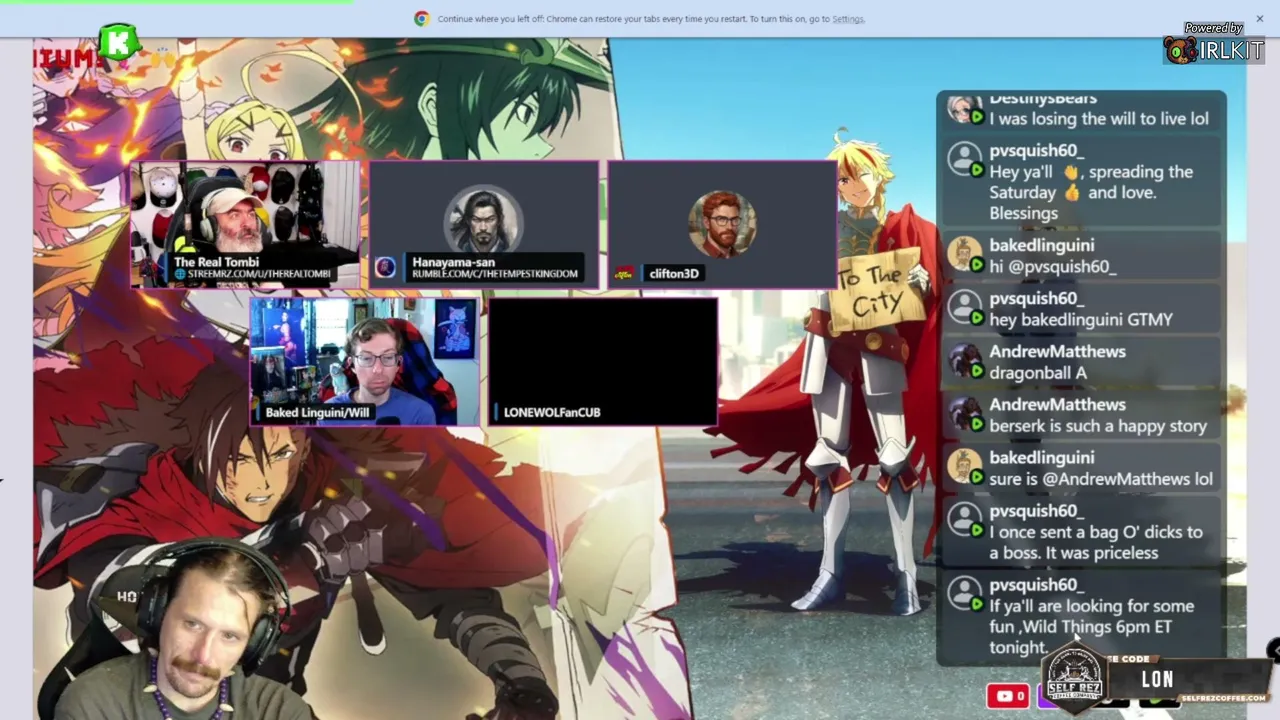This screenshot has height=720, width=1280.
Task: Click the 'It was priceless' boss message
Action: (x=1096, y=543)
